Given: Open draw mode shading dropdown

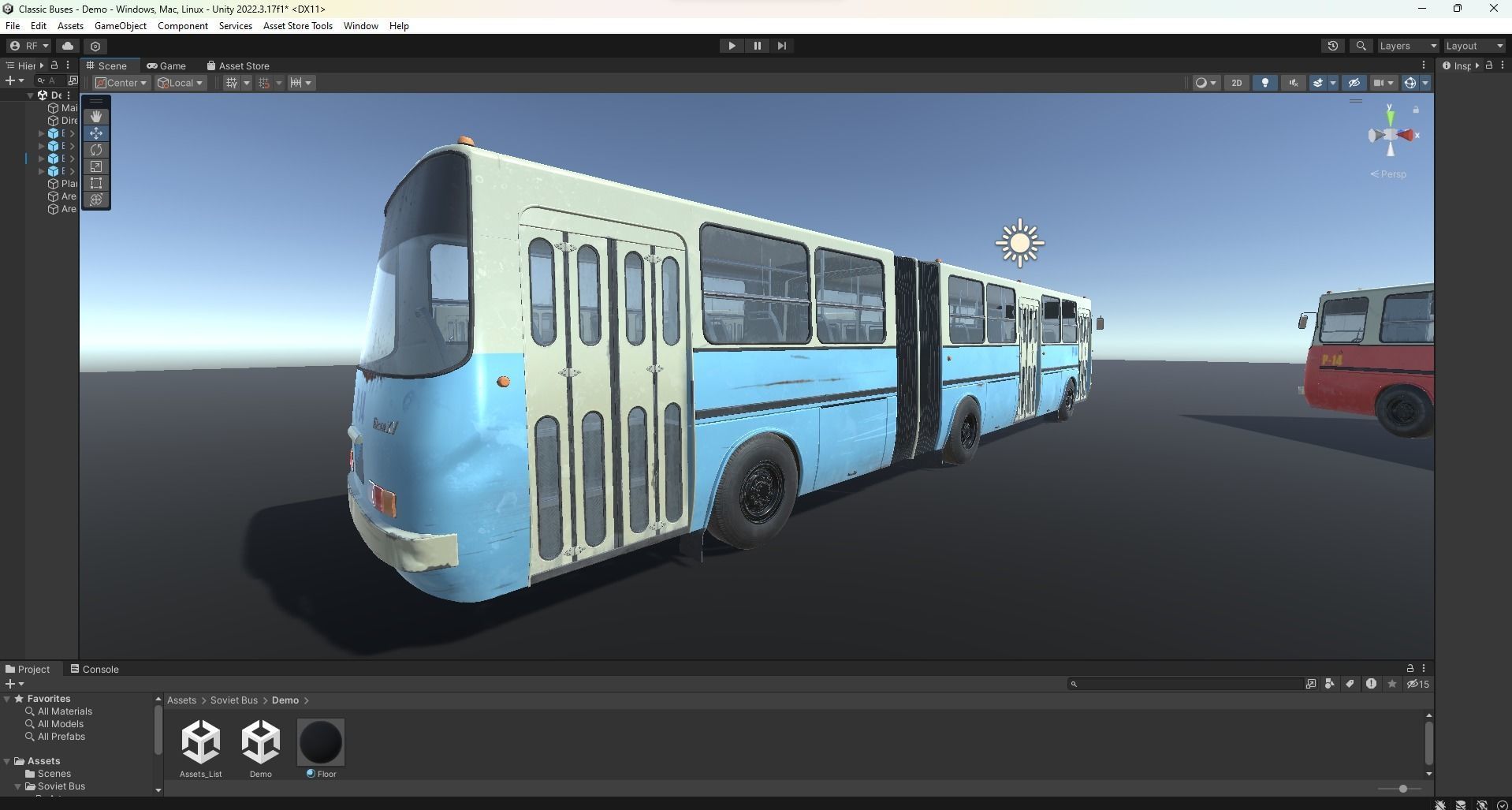Looking at the screenshot, I should coord(1206,83).
